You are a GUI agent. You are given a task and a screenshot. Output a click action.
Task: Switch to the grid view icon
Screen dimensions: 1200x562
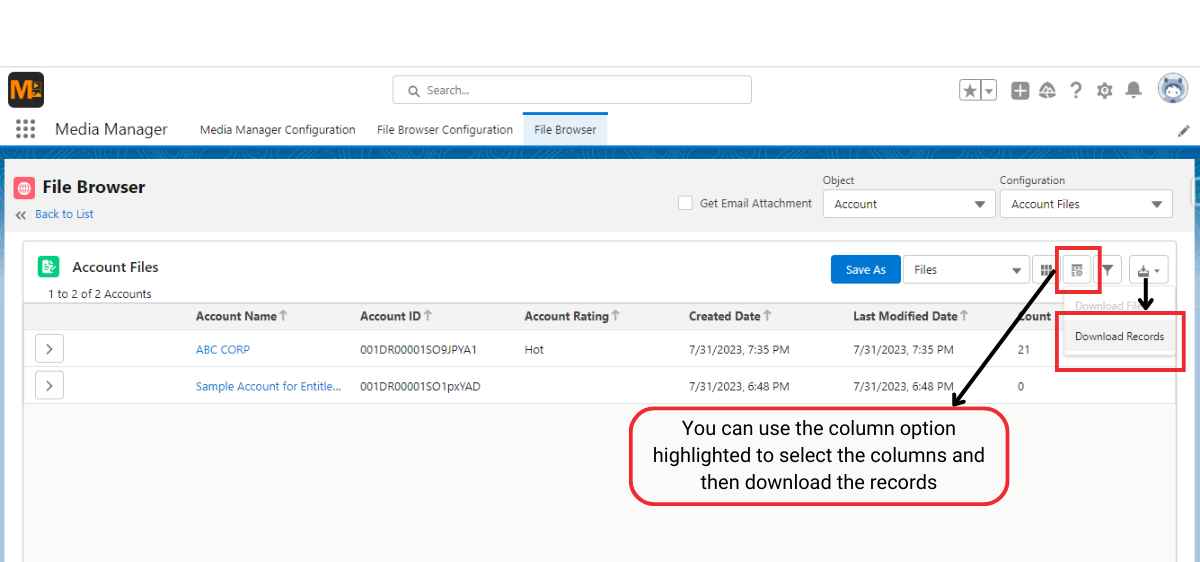click(1046, 270)
